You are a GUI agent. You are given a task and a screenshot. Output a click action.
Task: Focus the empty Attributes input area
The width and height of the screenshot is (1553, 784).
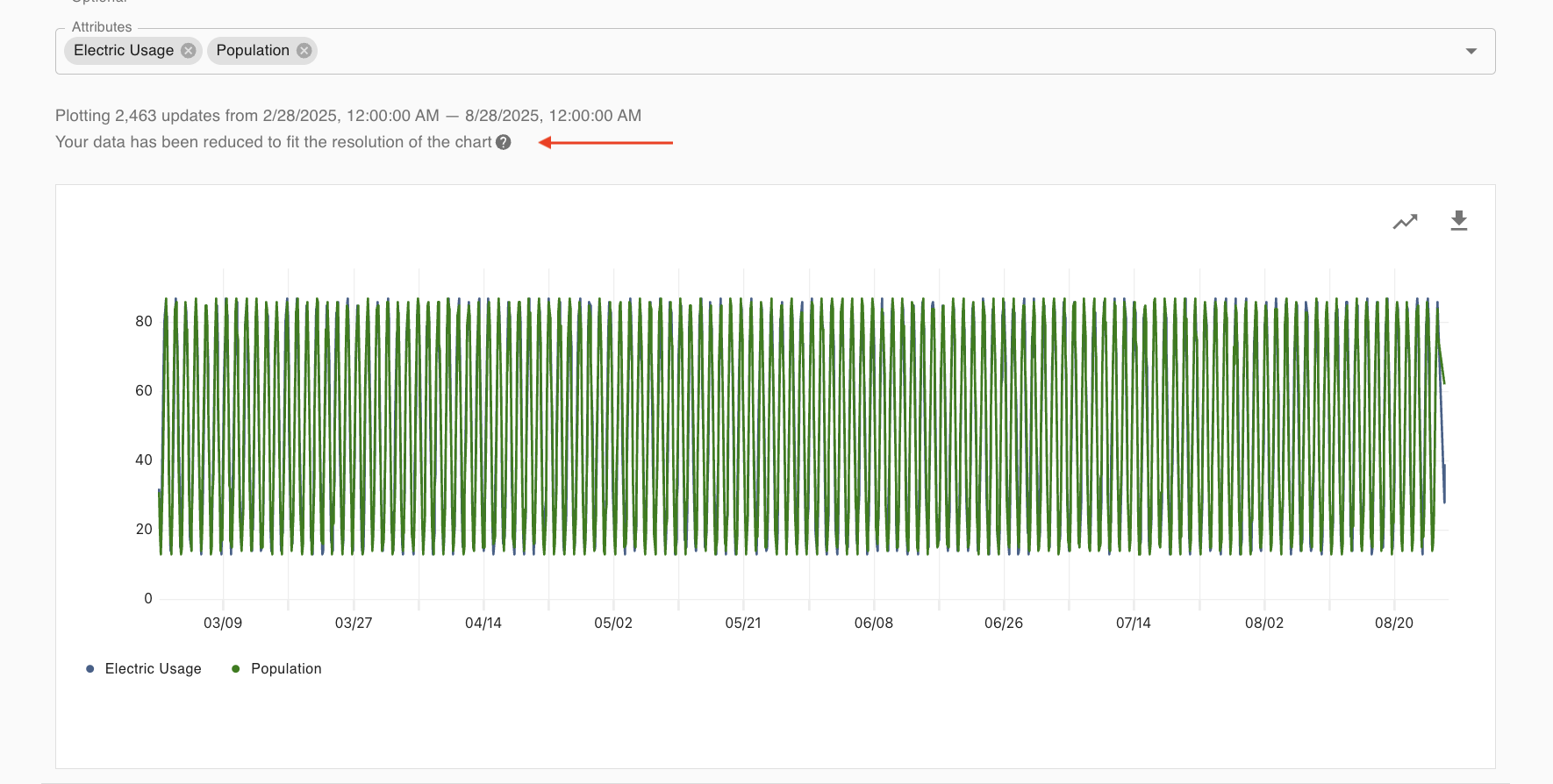pos(877,51)
